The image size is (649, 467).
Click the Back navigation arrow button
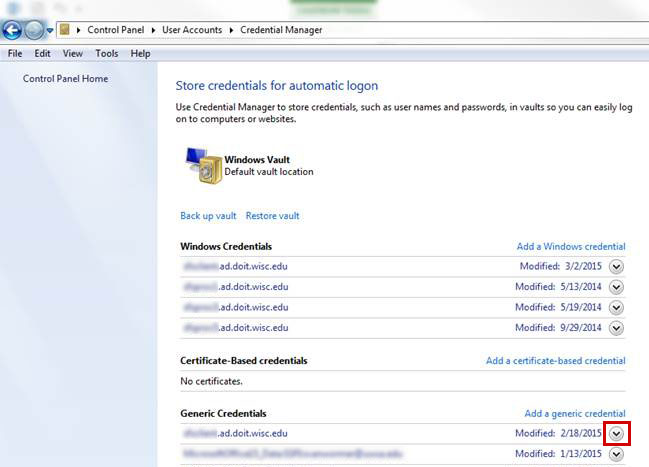[12, 30]
